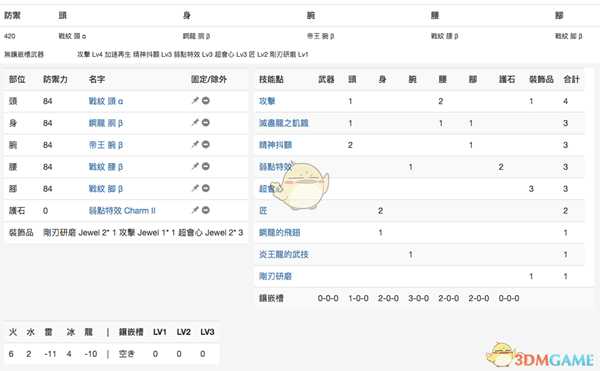This screenshot has height=371, width=600.
Task: Select the 鑲嵌槽 row label under skill table
Action: [271, 298]
